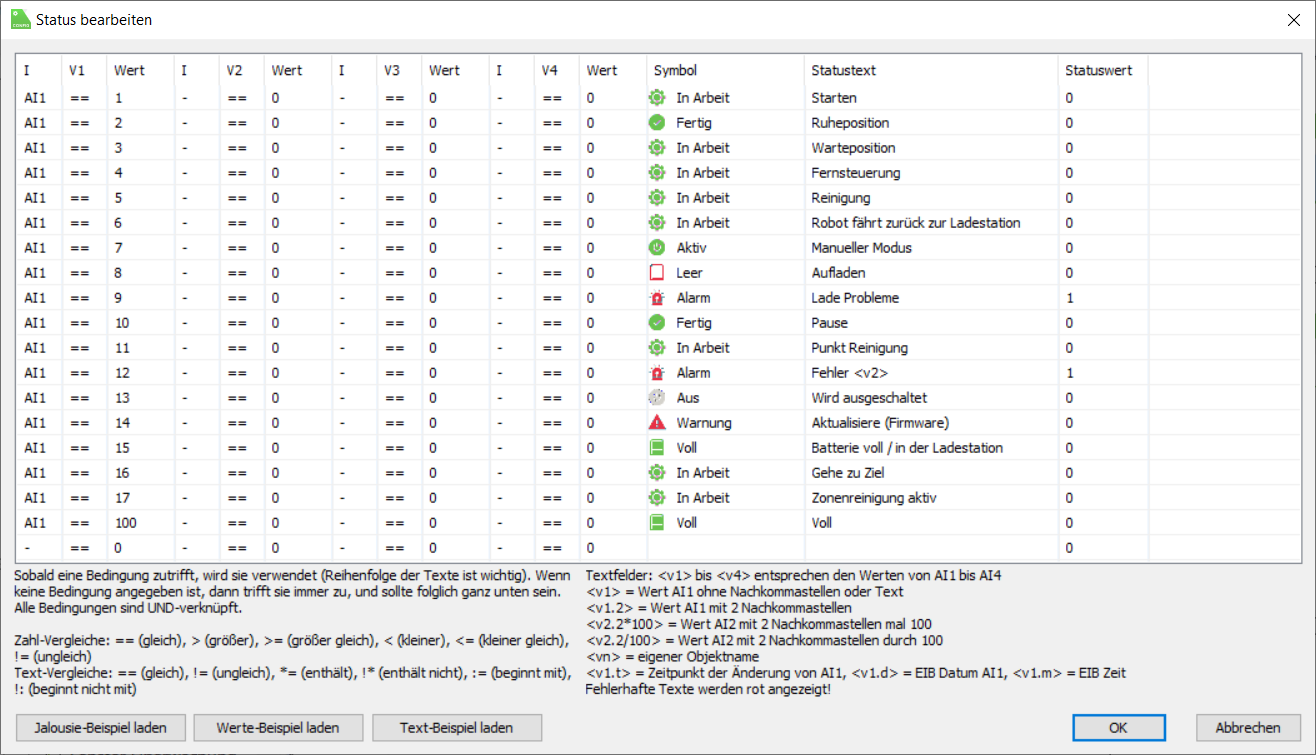The height and width of the screenshot is (755, 1316).
Task: Load the Jalousie example
Action: point(101,728)
